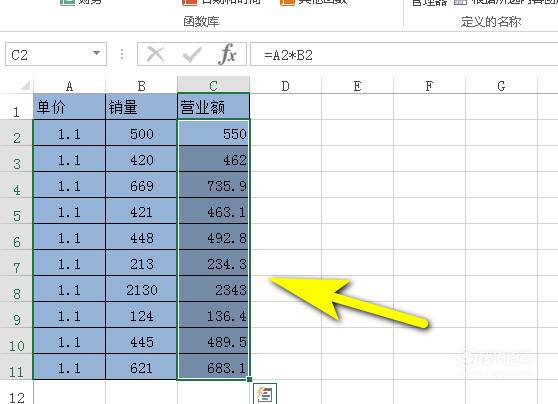The width and height of the screenshot is (558, 404).
Task: Open the Insert Function fx icon
Action: click(228, 54)
